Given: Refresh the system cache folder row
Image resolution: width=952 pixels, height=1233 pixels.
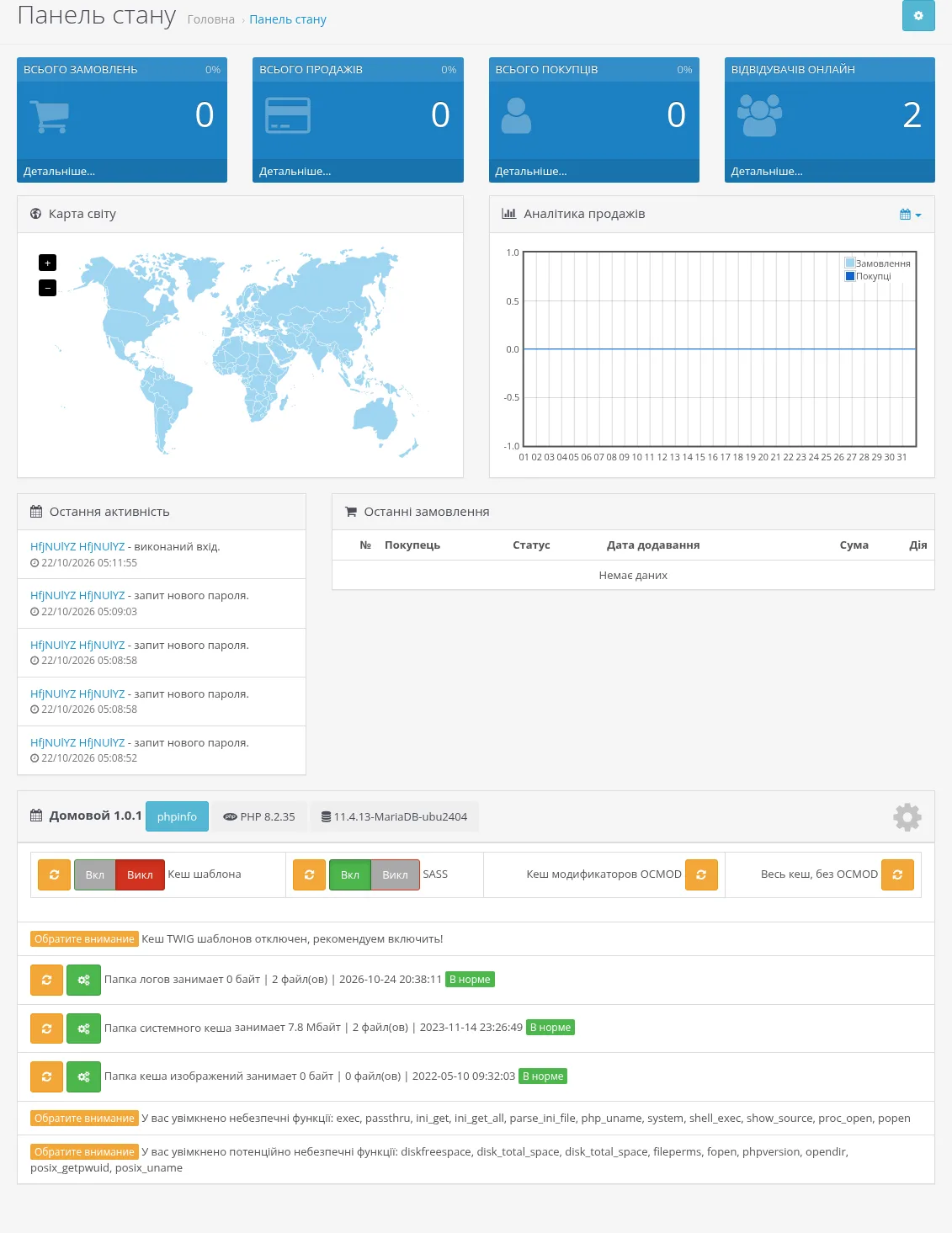Looking at the screenshot, I should 47,1028.
